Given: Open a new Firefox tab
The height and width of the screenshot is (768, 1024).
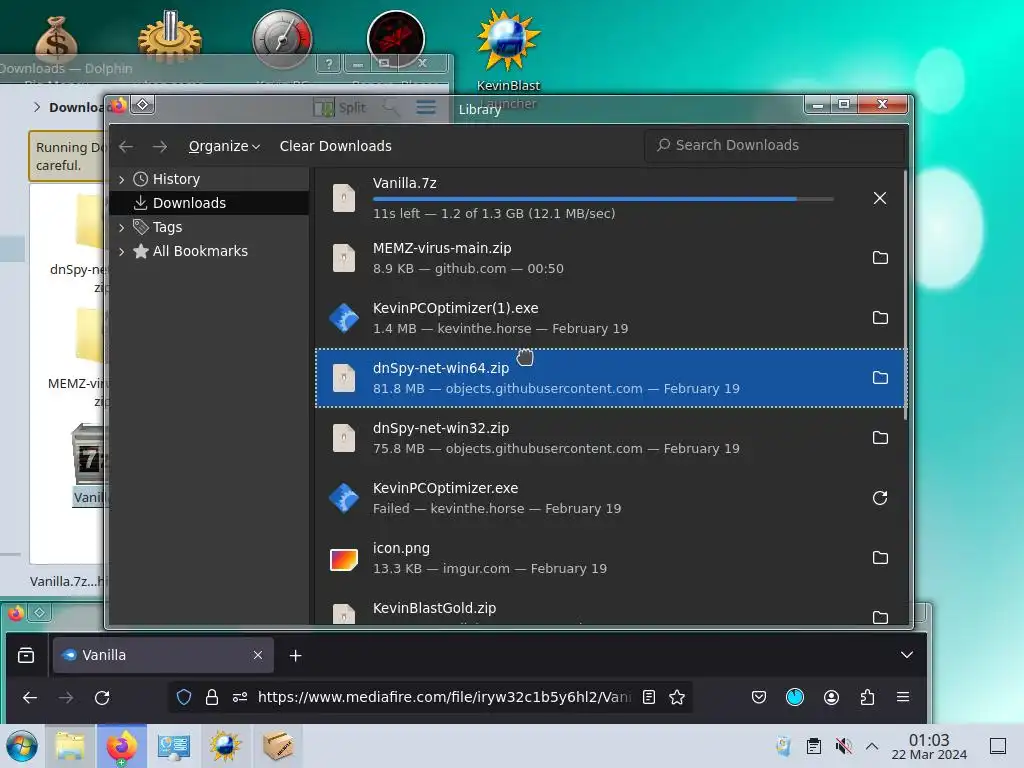Looking at the screenshot, I should (x=295, y=655).
